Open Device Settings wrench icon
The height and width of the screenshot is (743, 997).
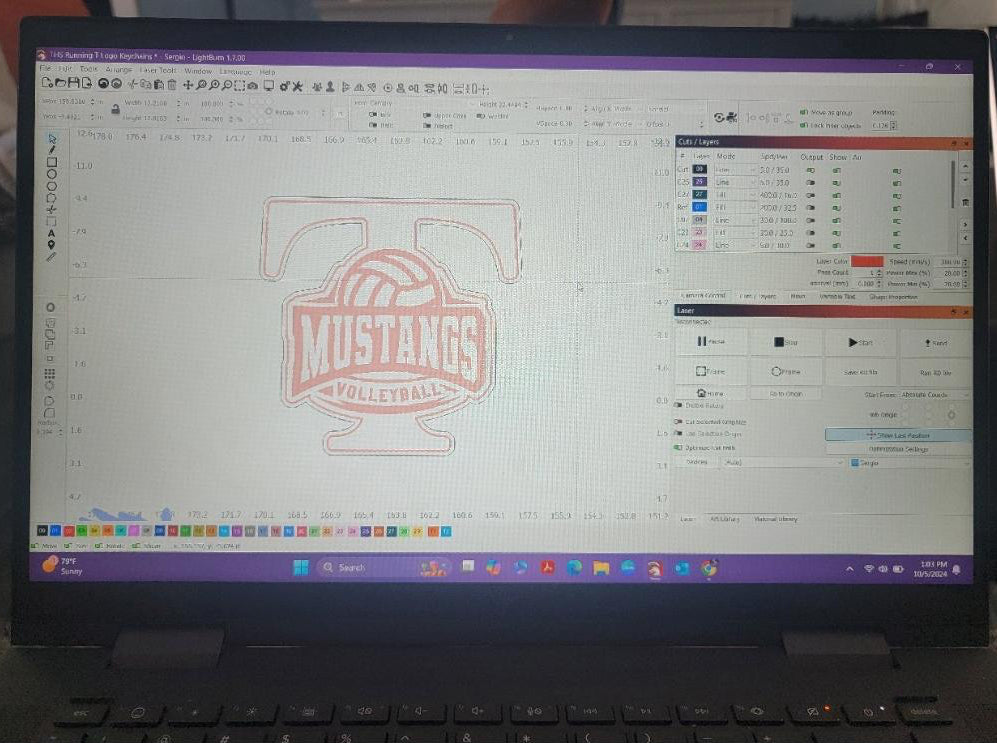pyautogui.click(x=297, y=86)
